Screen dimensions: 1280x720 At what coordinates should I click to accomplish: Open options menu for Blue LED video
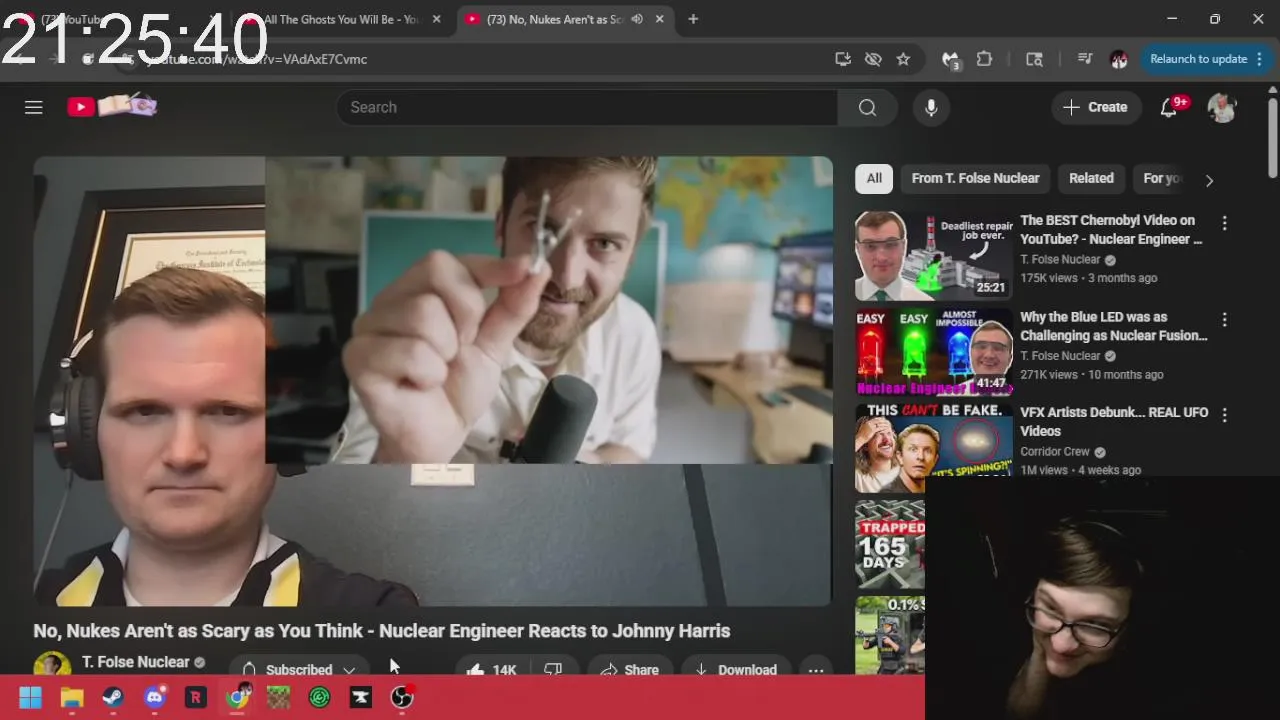1224,320
